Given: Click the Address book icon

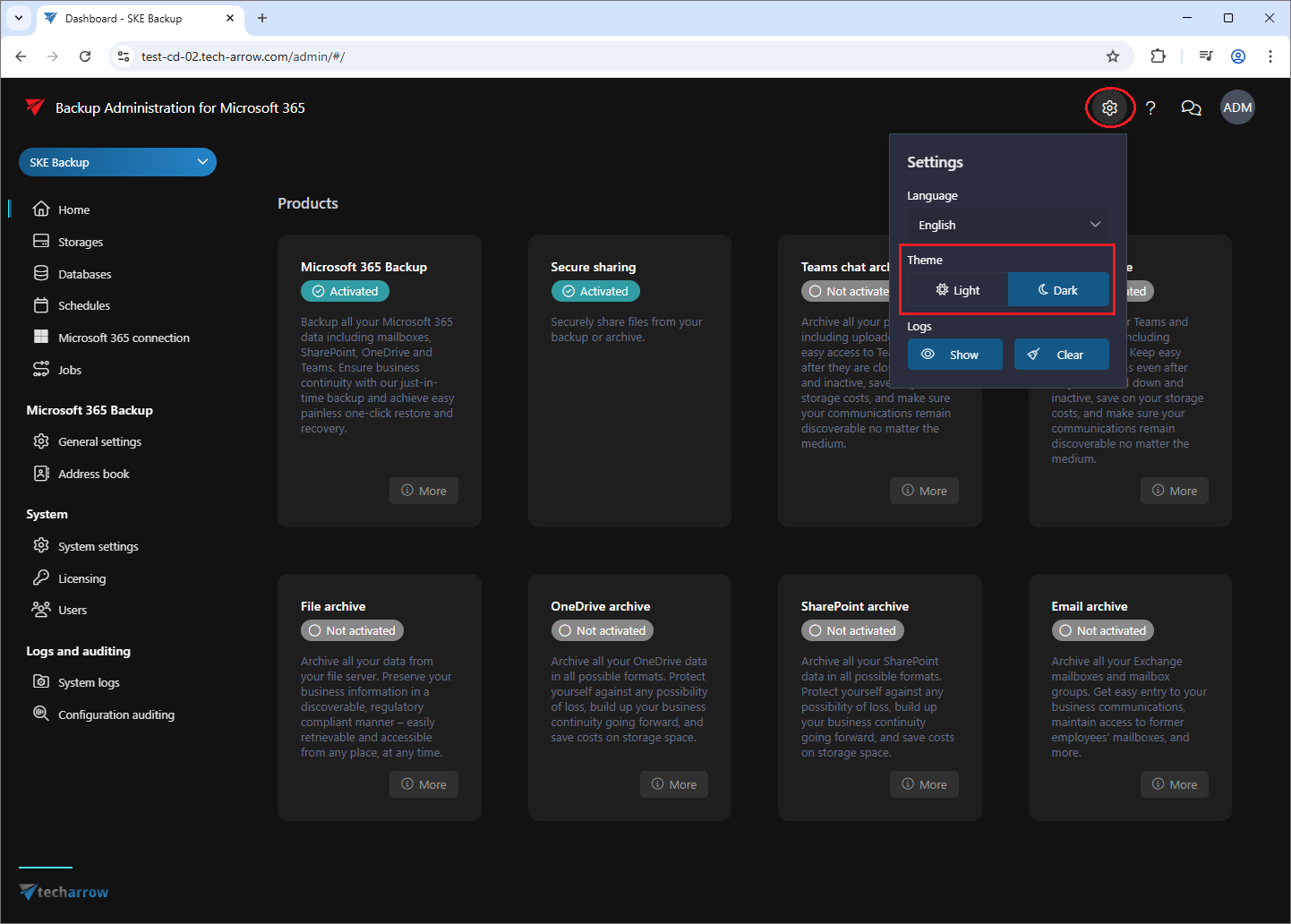Looking at the screenshot, I should pyautogui.click(x=41, y=474).
